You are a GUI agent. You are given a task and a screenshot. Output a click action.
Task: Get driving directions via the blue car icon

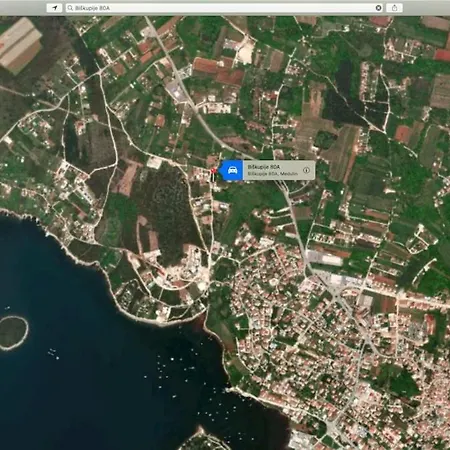click(232, 170)
